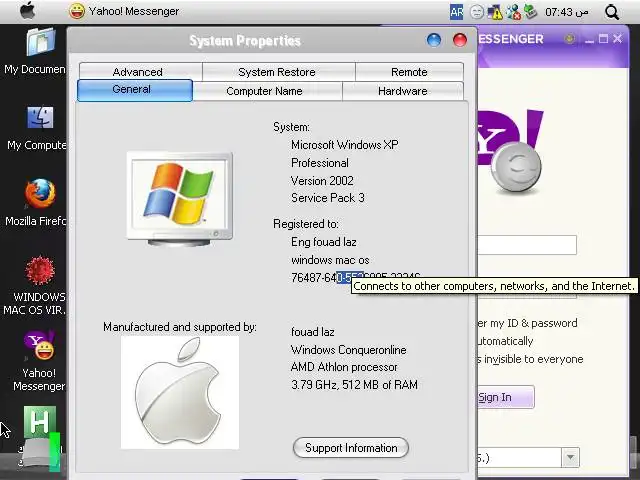This screenshot has height=480, width=640.
Task: Click the clock showing 07:43
Action: (x=567, y=12)
